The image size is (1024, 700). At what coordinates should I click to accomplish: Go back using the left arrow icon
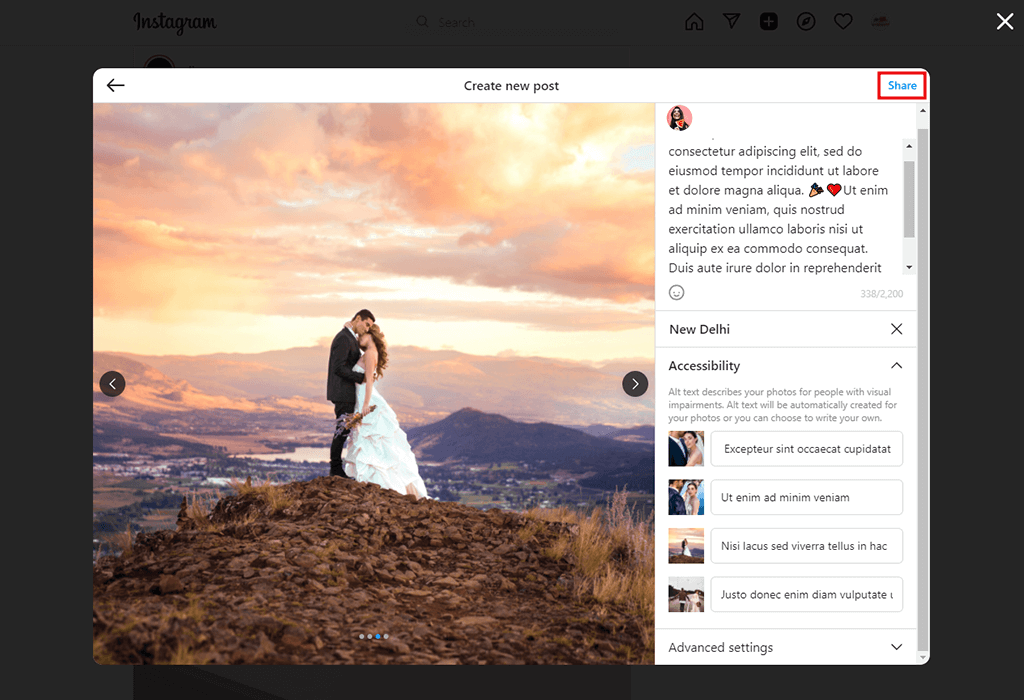[x=116, y=86]
